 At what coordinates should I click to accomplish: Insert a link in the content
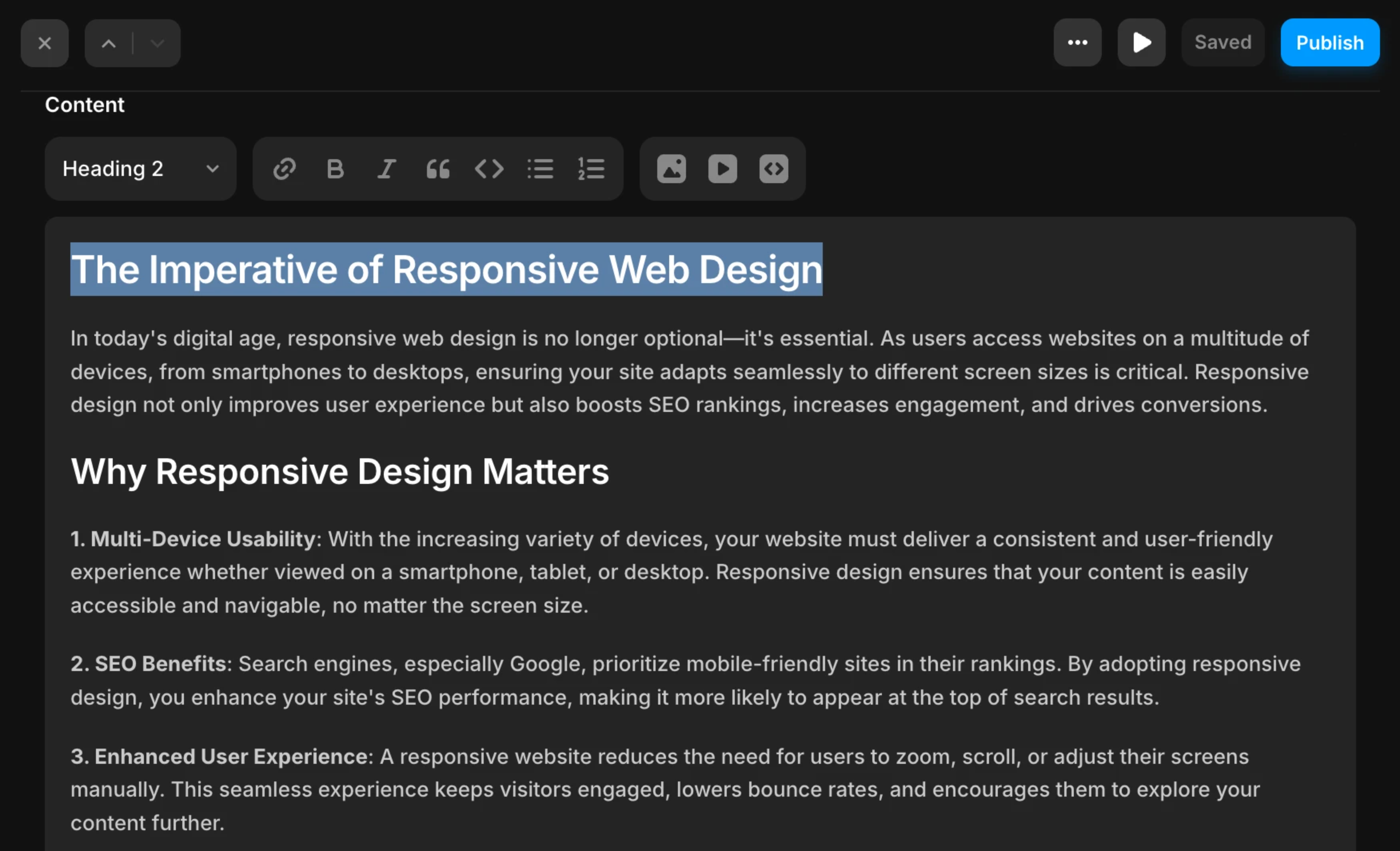click(284, 169)
